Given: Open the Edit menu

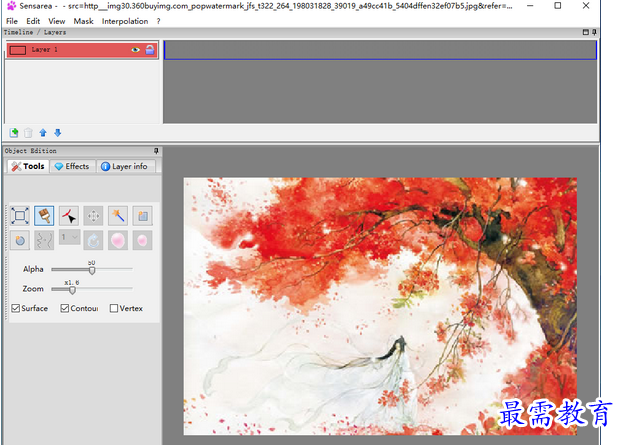Looking at the screenshot, I should (33, 21).
